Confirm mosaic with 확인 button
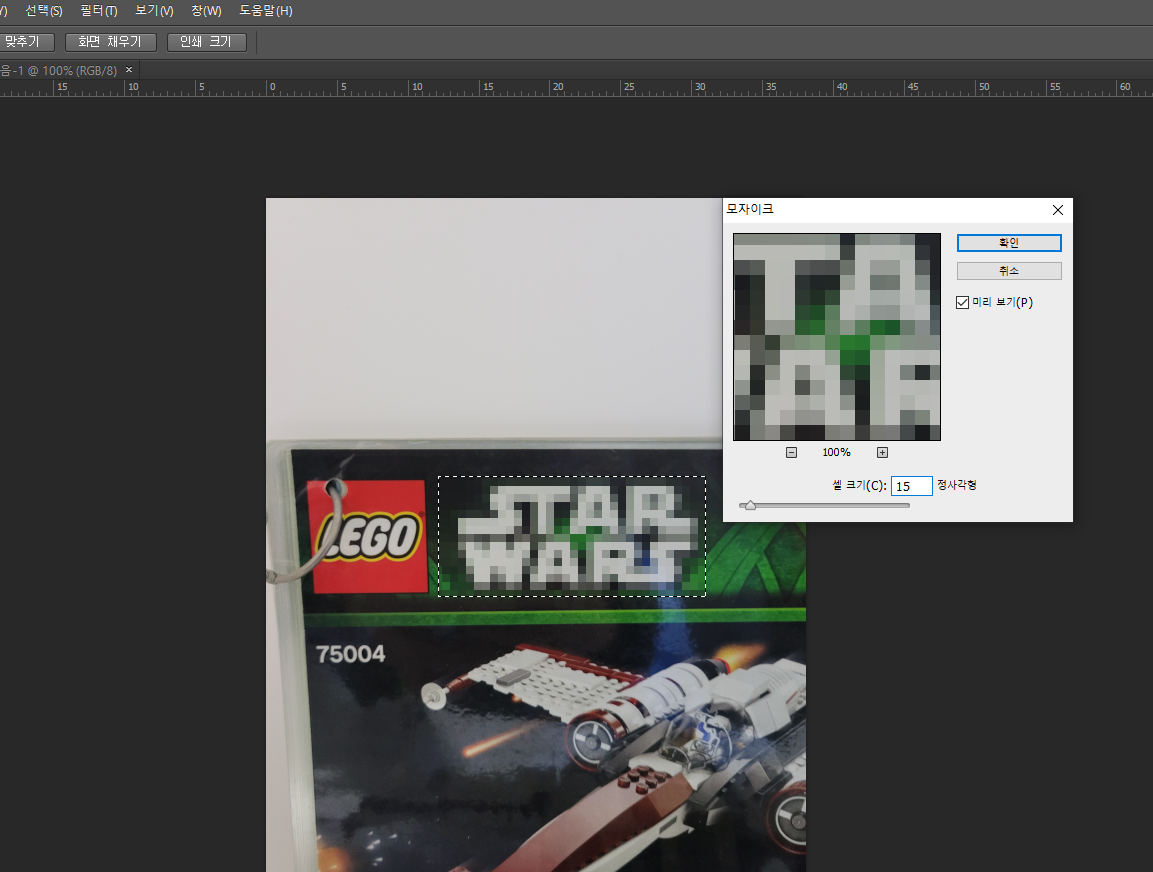This screenshot has width=1153, height=872. click(x=1008, y=243)
